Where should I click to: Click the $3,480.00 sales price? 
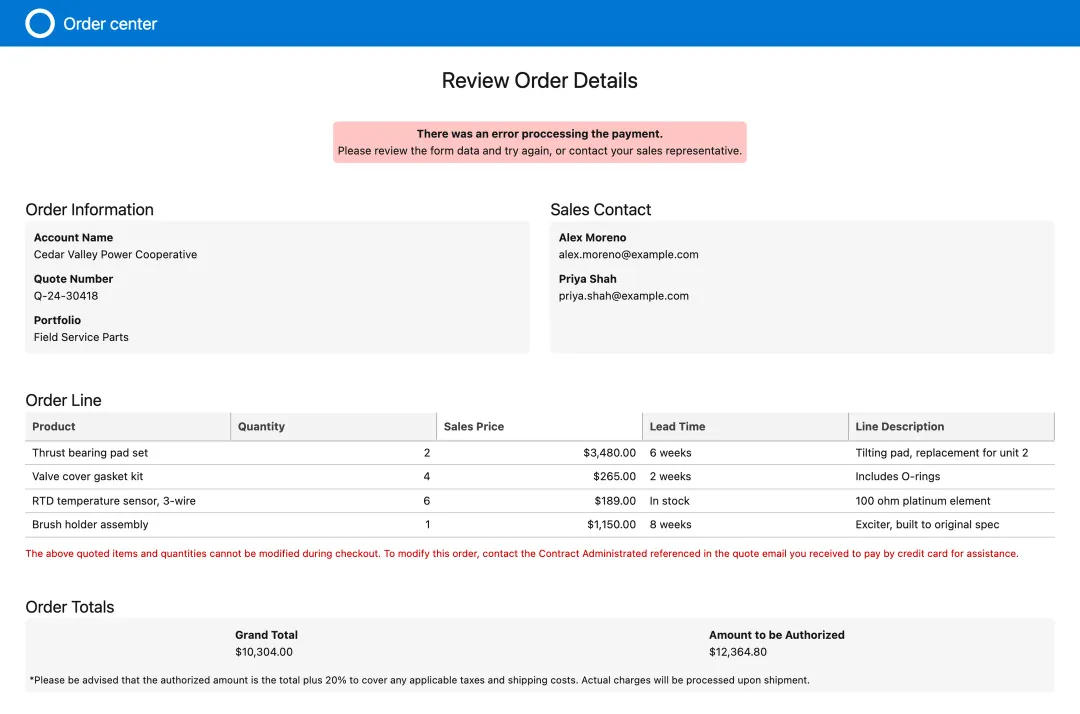610,453
